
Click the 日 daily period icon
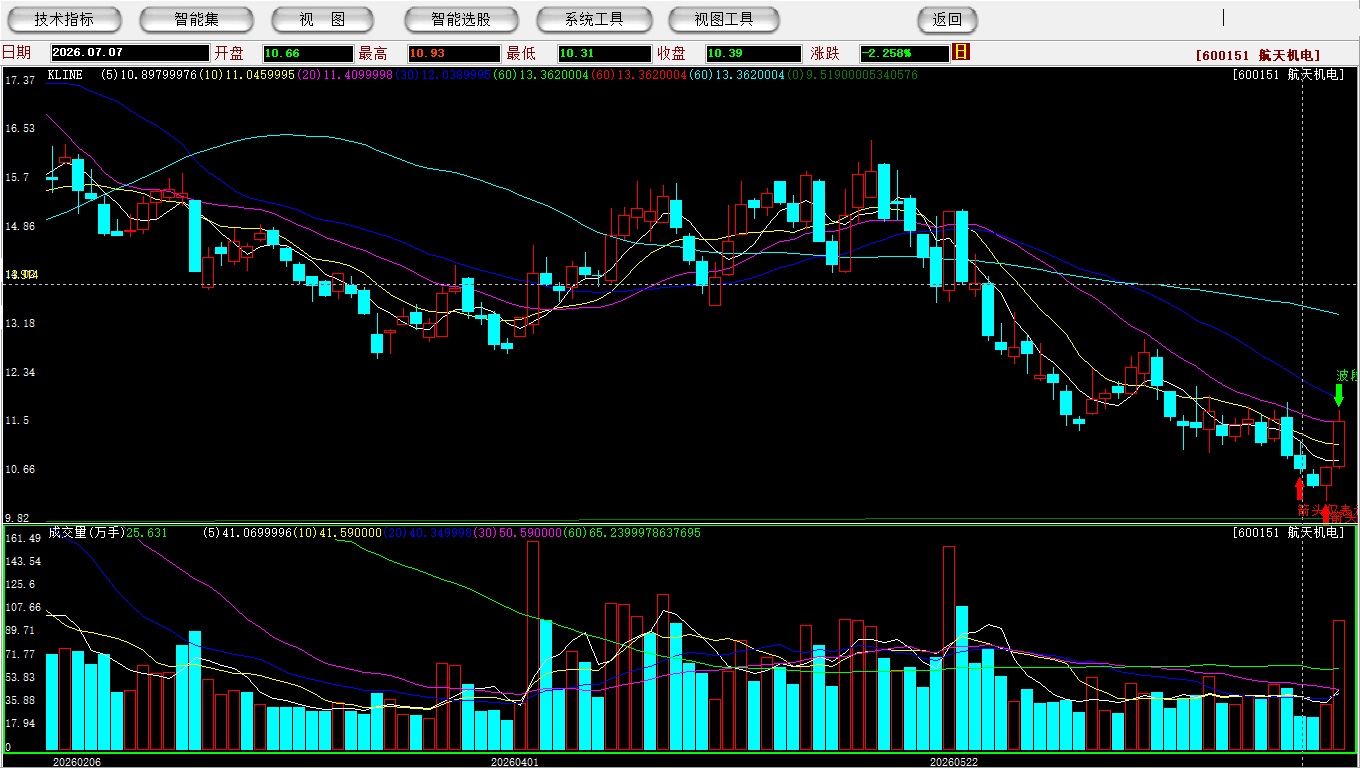961,52
